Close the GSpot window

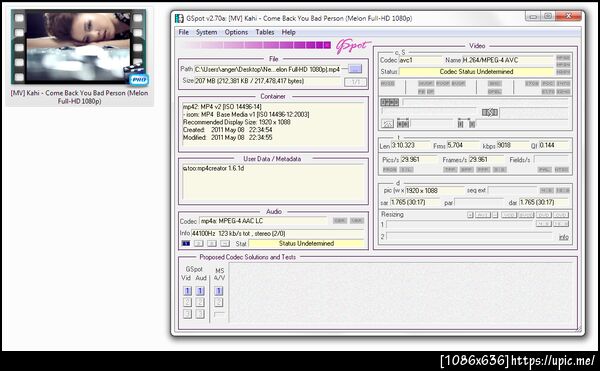568,16
